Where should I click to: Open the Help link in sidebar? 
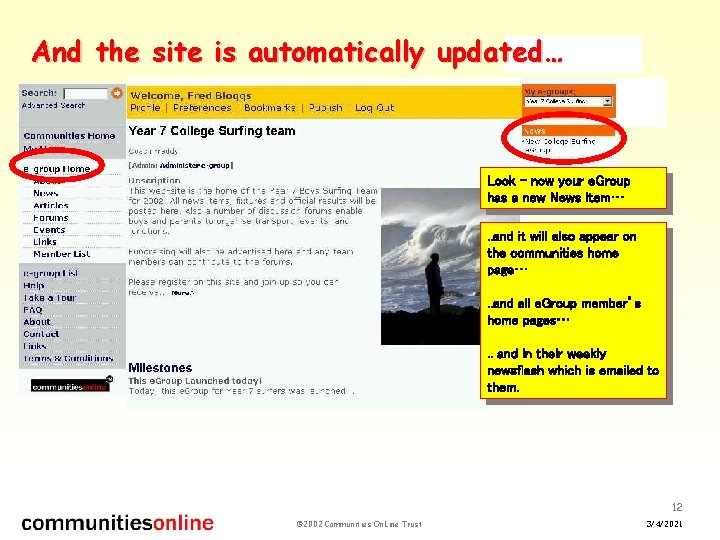pyautogui.click(x=34, y=286)
